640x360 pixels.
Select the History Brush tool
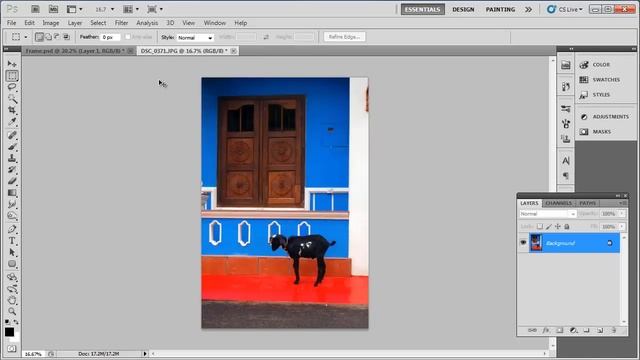click(12, 169)
